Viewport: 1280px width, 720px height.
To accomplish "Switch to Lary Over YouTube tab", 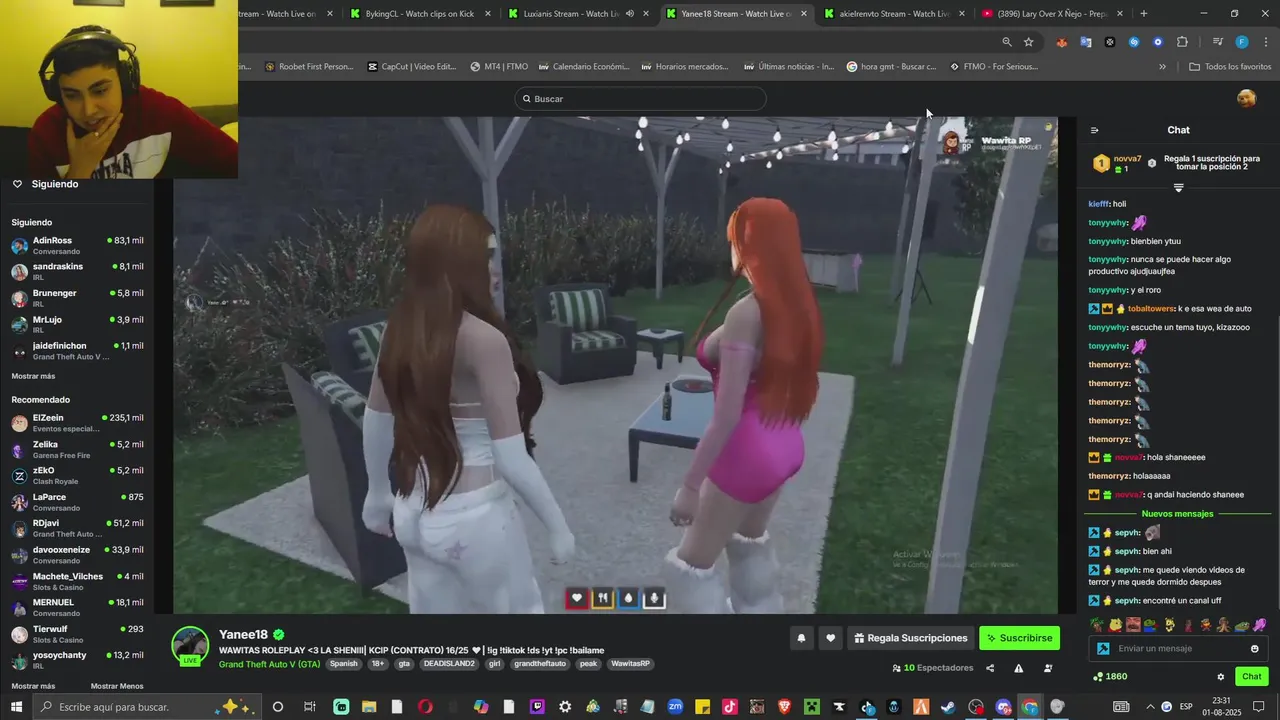I will coord(1052,14).
